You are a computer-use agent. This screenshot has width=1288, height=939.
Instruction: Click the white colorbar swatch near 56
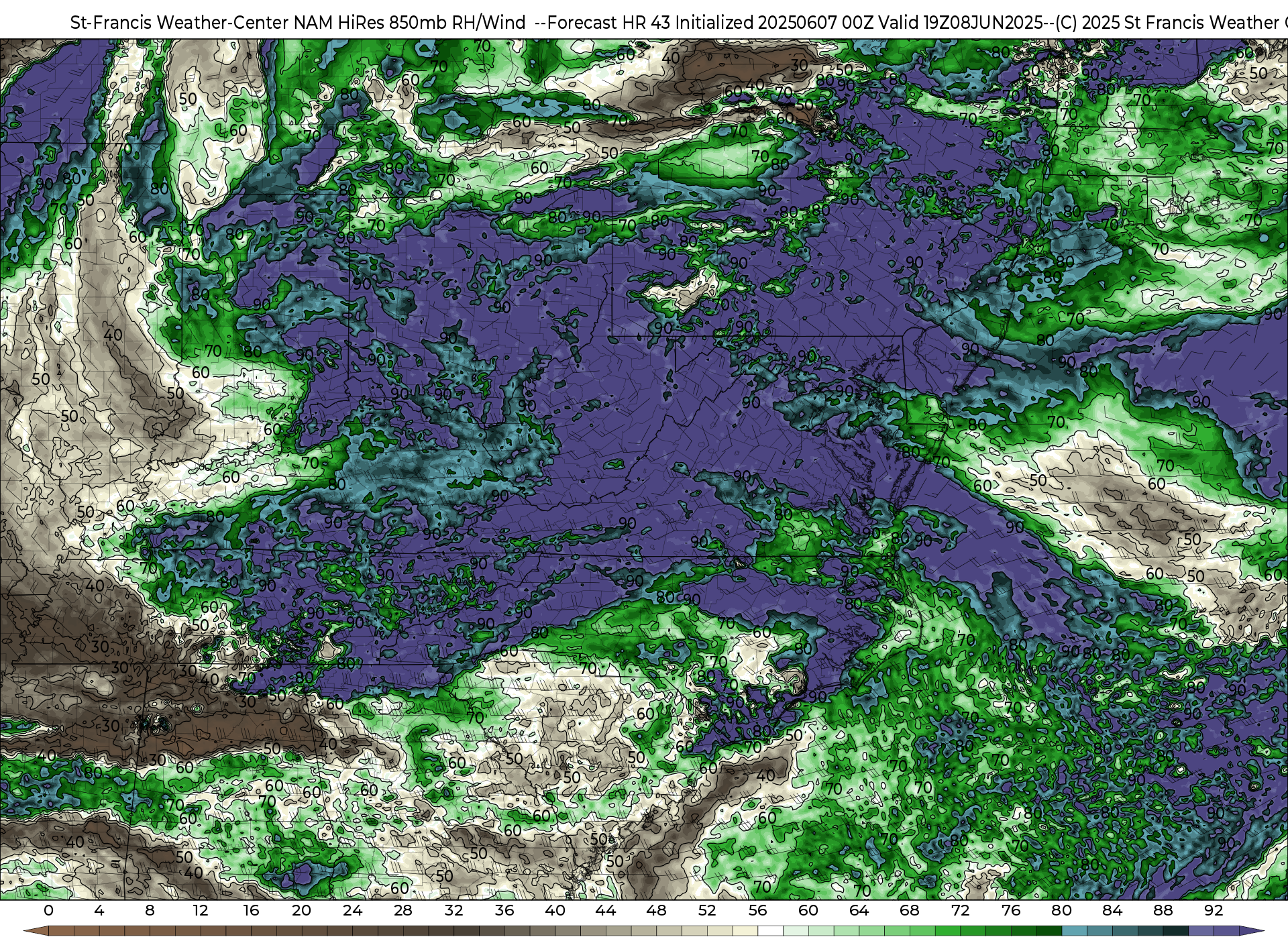click(x=771, y=931)
